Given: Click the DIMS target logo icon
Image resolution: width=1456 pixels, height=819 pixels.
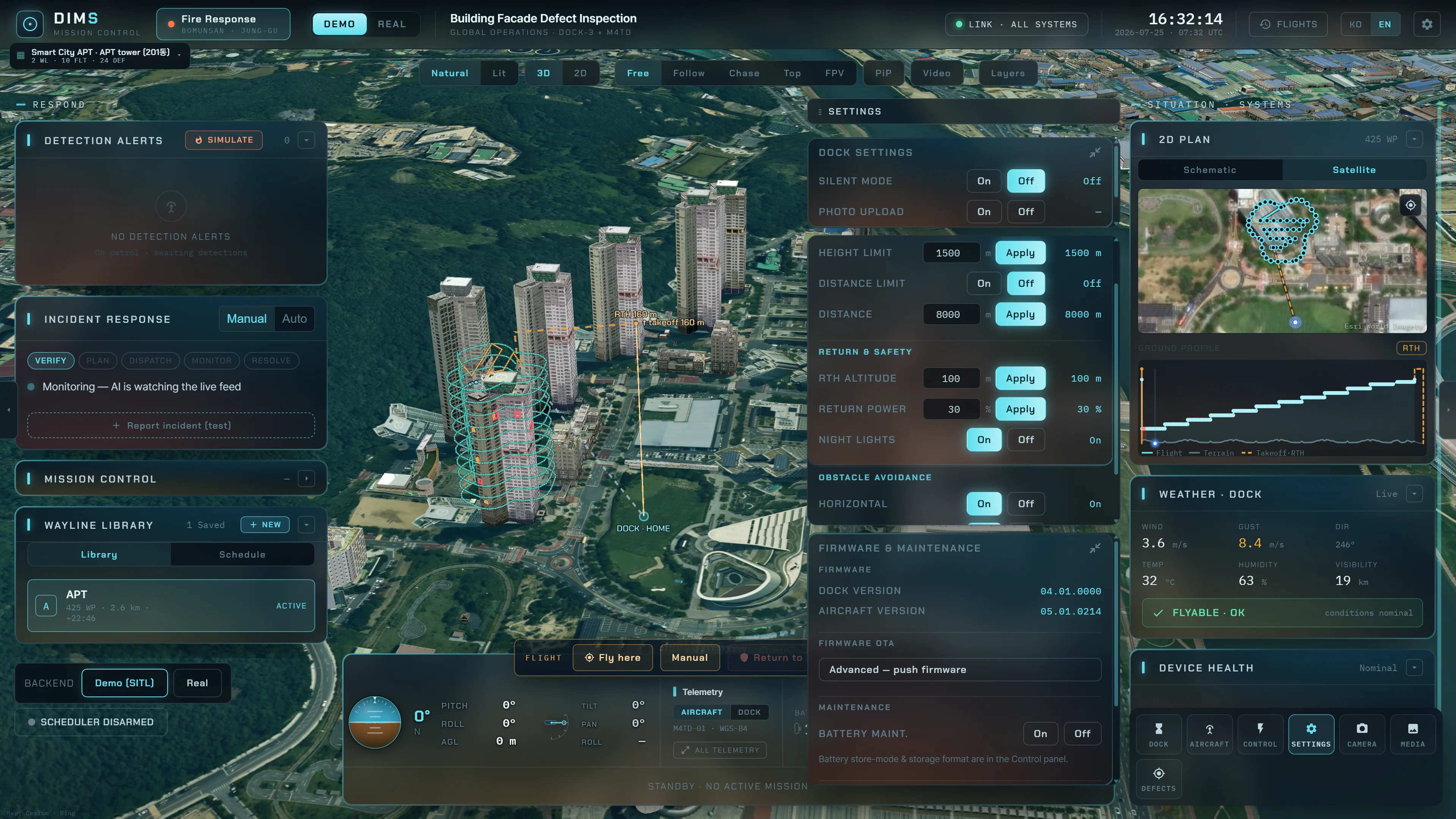Looking at the screenshot, I should coord(29,24).
